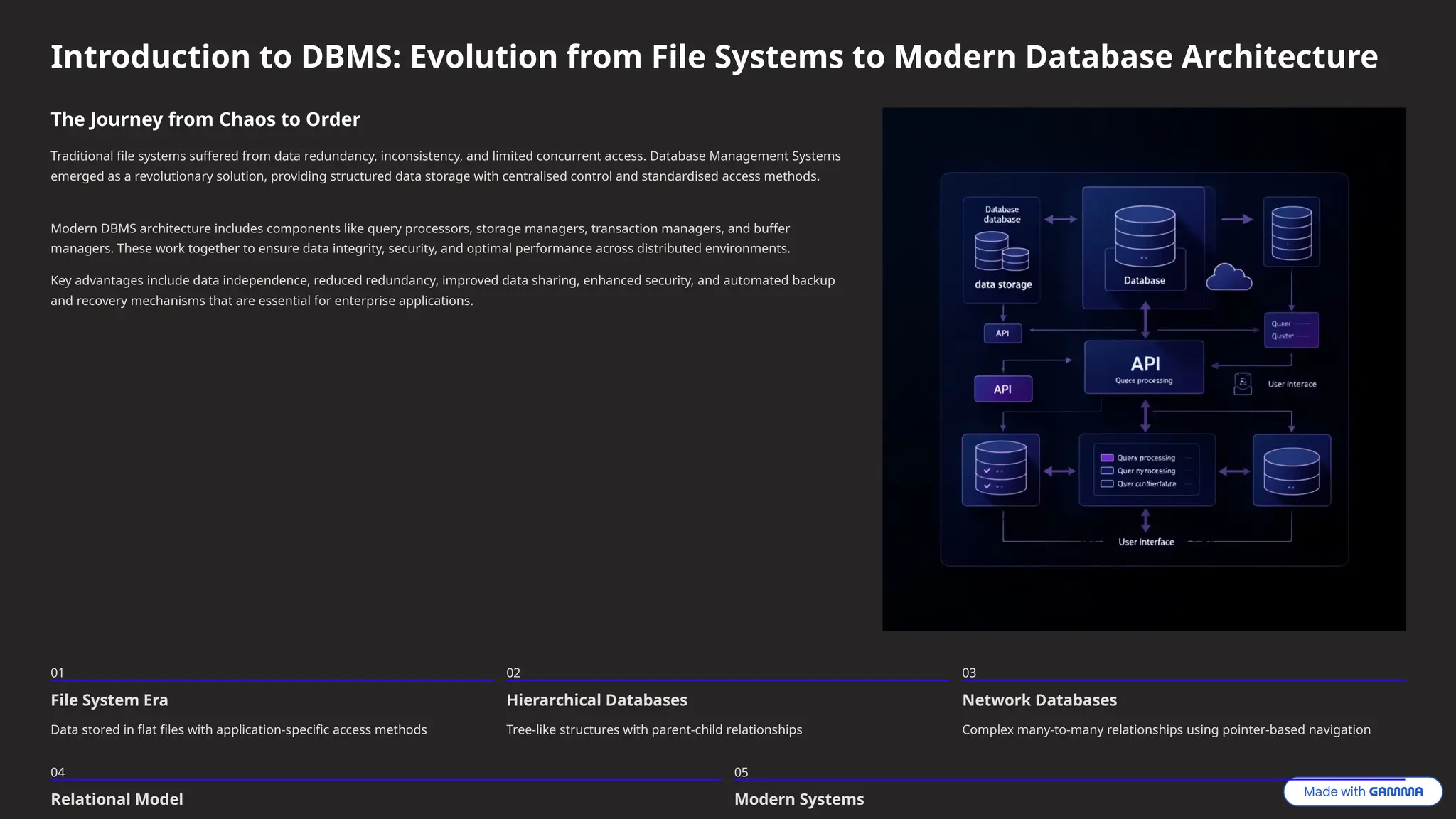
Task: Open the Made with Gamma badge
Action: [1362, 791]
